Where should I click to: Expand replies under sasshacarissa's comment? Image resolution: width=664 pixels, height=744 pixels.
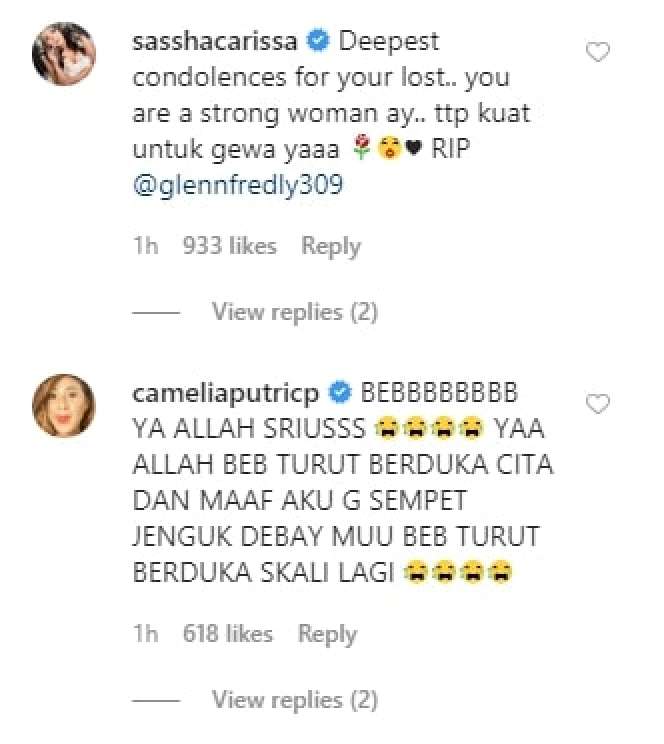coord(294,312)
